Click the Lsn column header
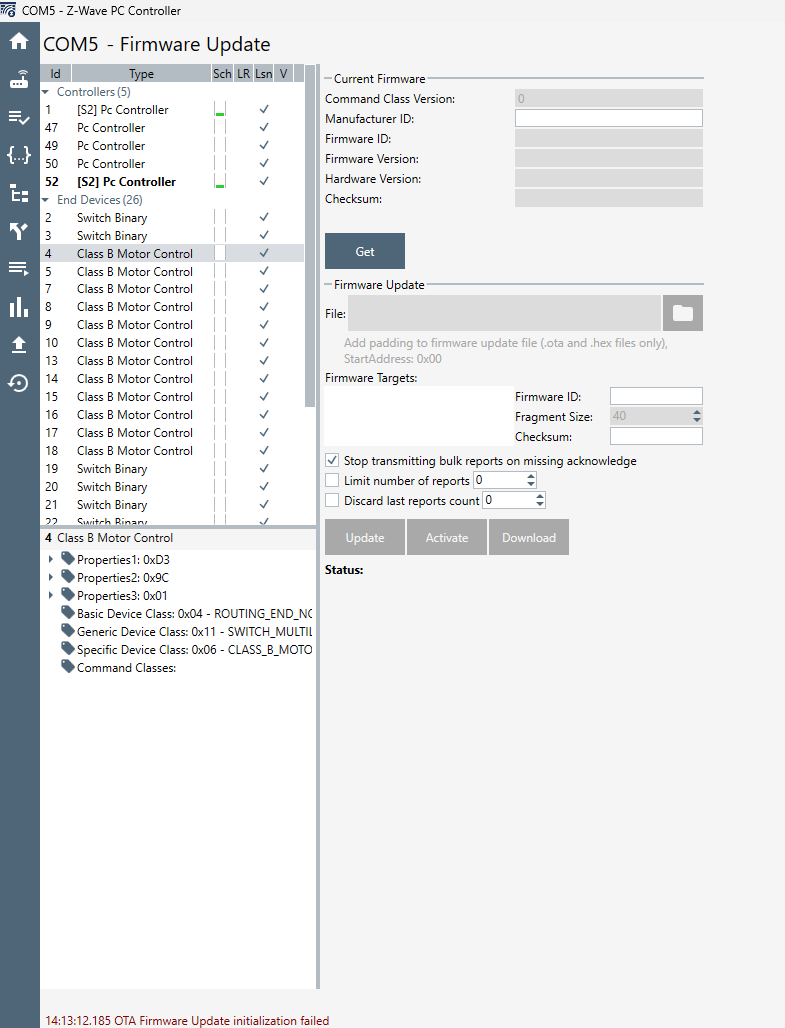This screenshot has width=785, height=1028. (x=264, y=73)
